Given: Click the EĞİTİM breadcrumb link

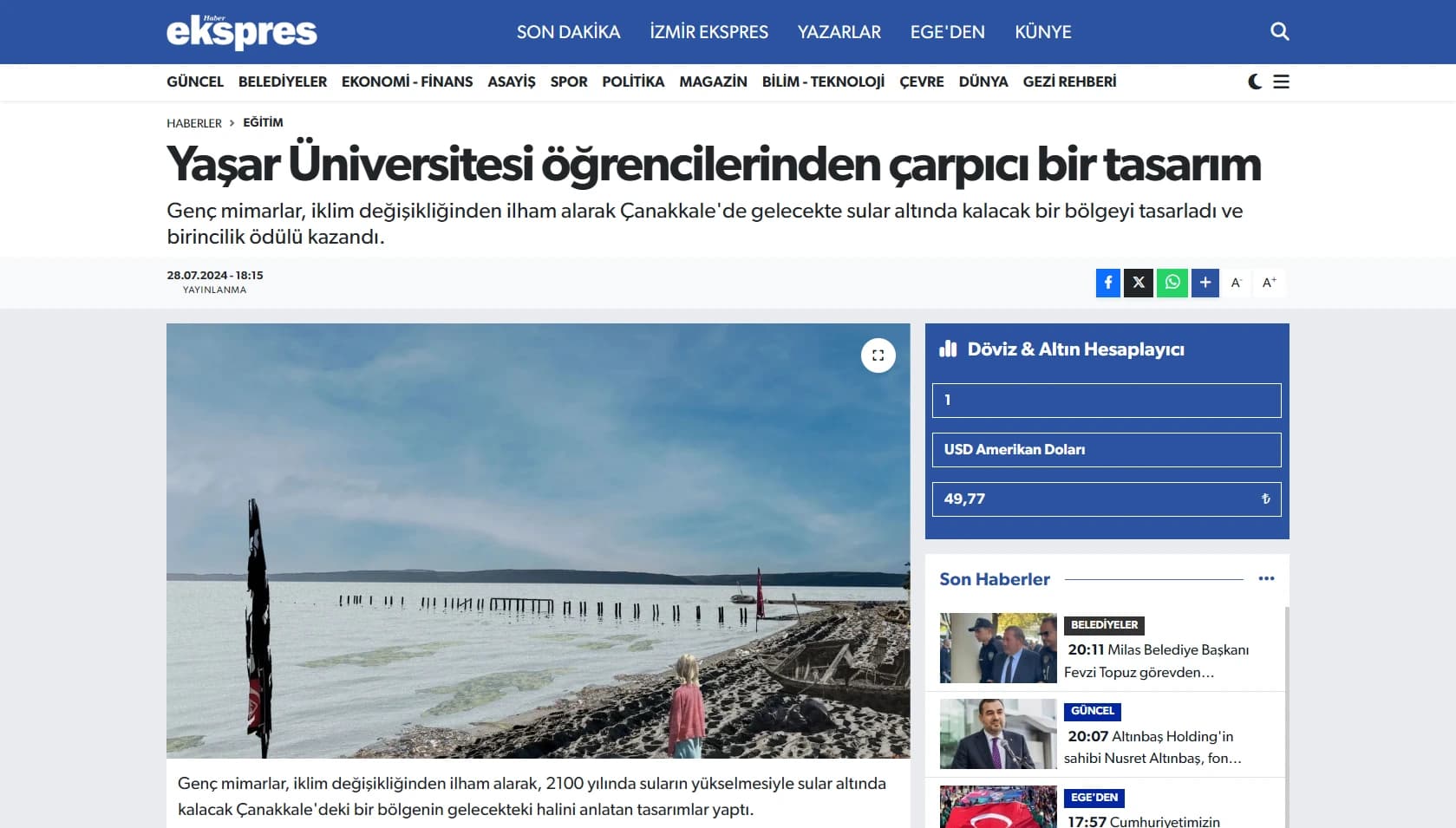Looking at the screenshot, I should [263, 122].
